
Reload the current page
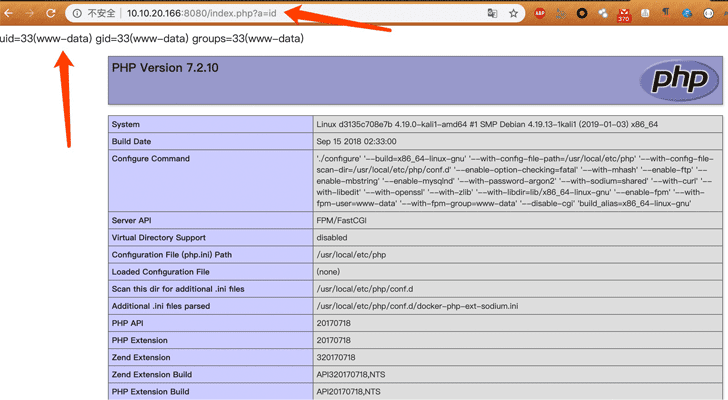[50, 14]
